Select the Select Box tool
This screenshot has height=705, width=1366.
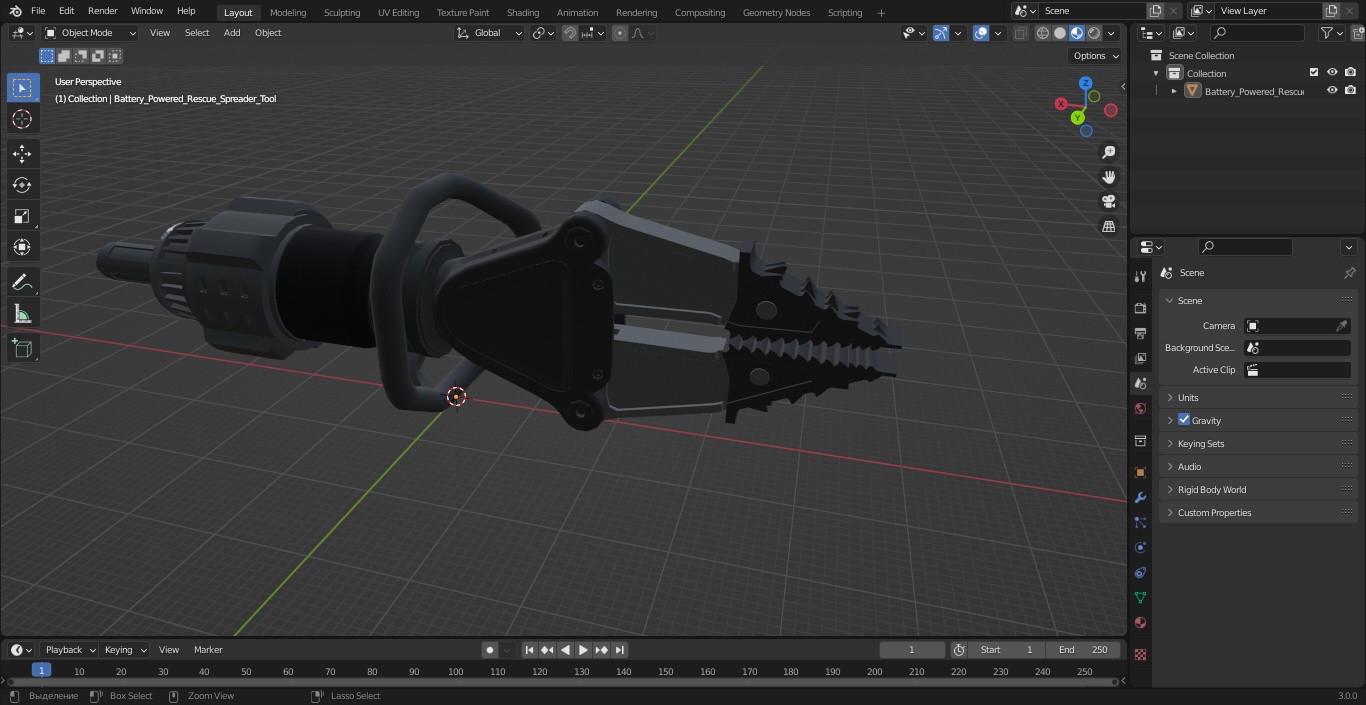[22, 88]
